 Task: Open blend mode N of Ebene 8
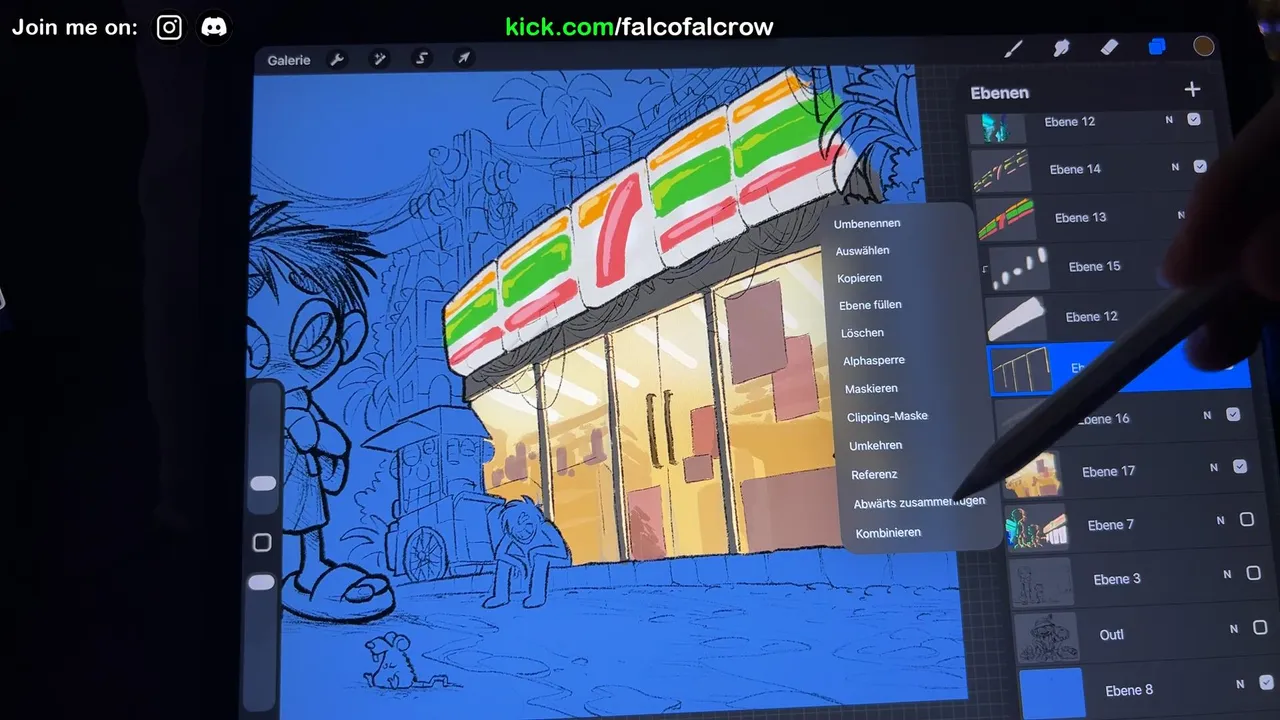1240,684
